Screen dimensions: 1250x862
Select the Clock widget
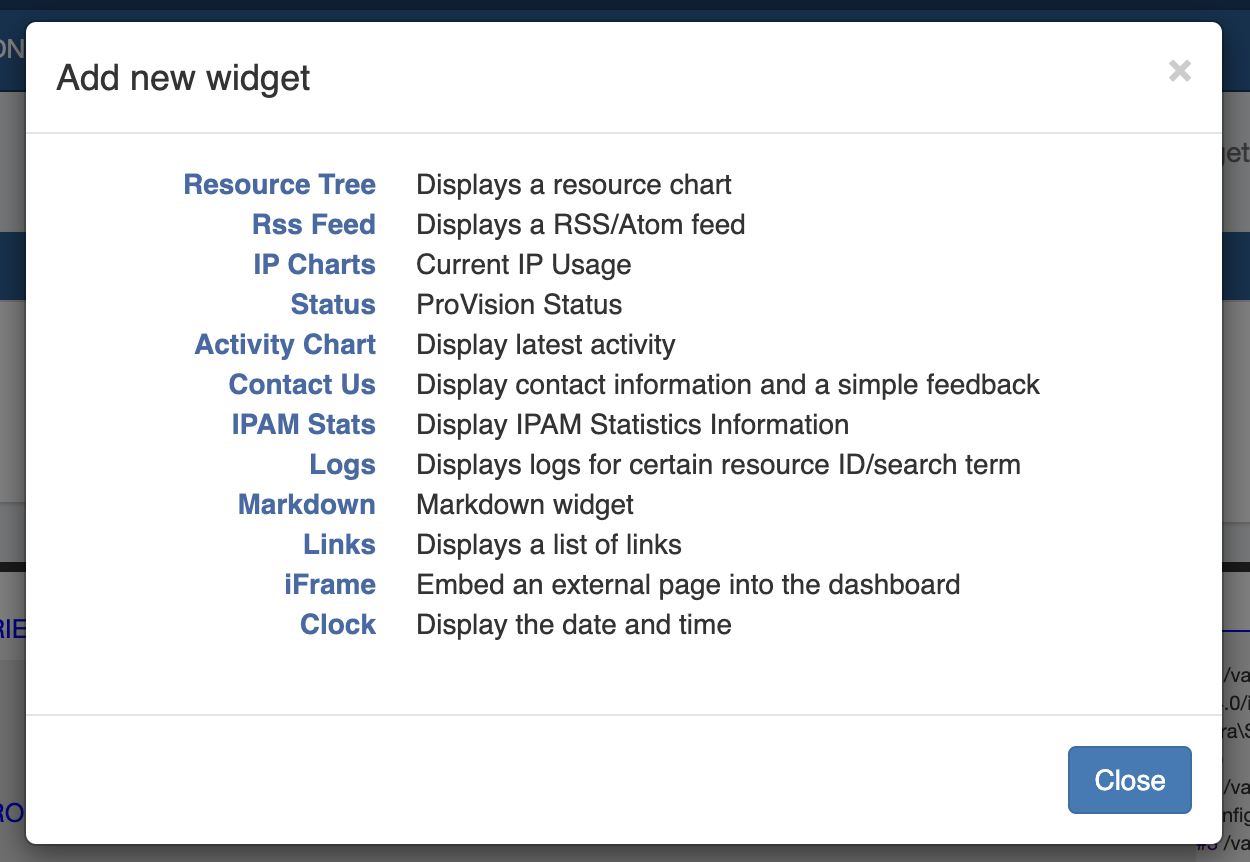[x=338, y=625]
